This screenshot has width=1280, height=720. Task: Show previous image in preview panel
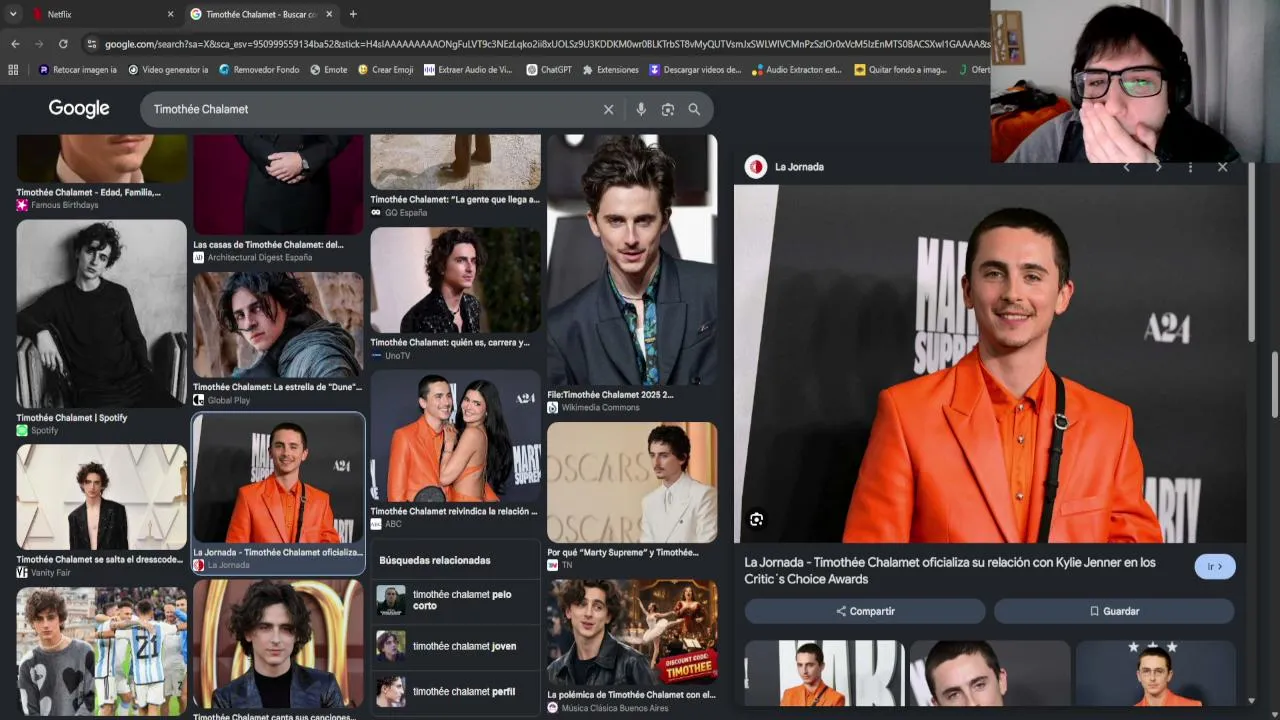[1127, 167]
